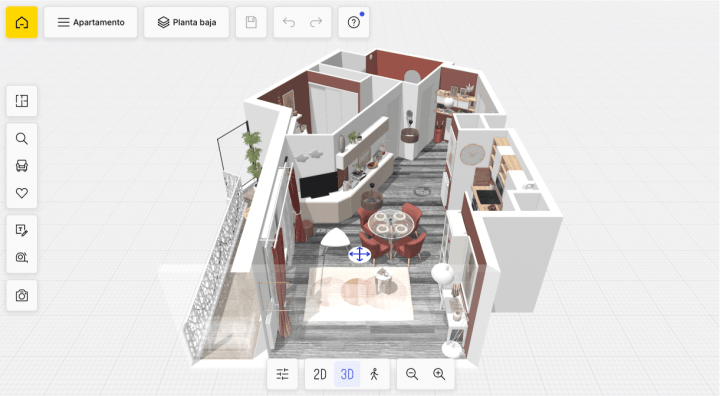Save the project with the floppy disk icon
The width and height of the screenshot is (720, 396).
click(x=251, y=22)
